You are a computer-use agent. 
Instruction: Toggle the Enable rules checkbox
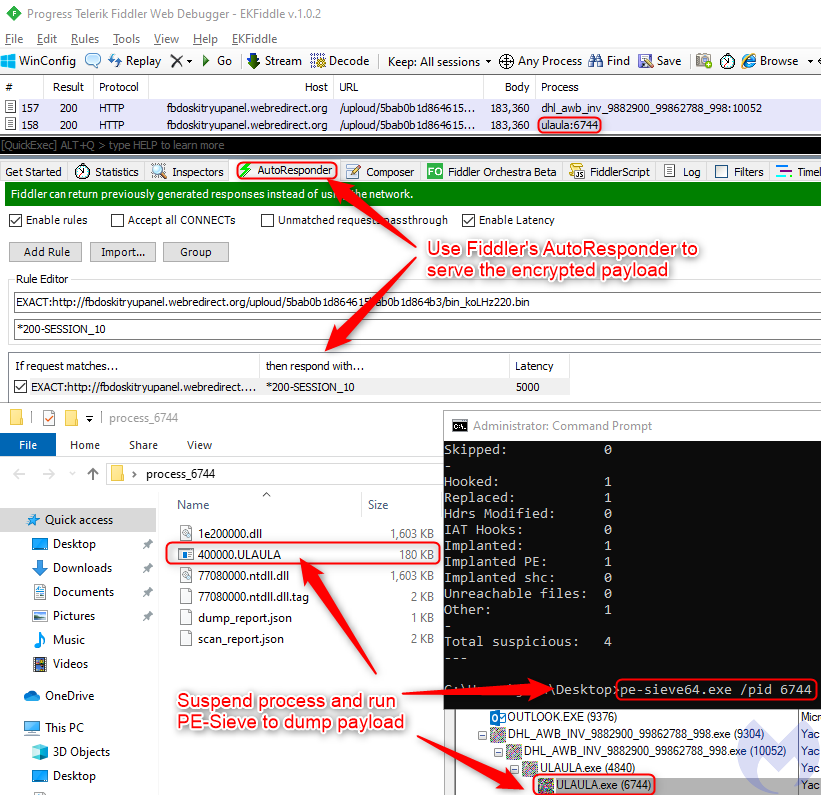pyautogui.click(x=15, y=220)
